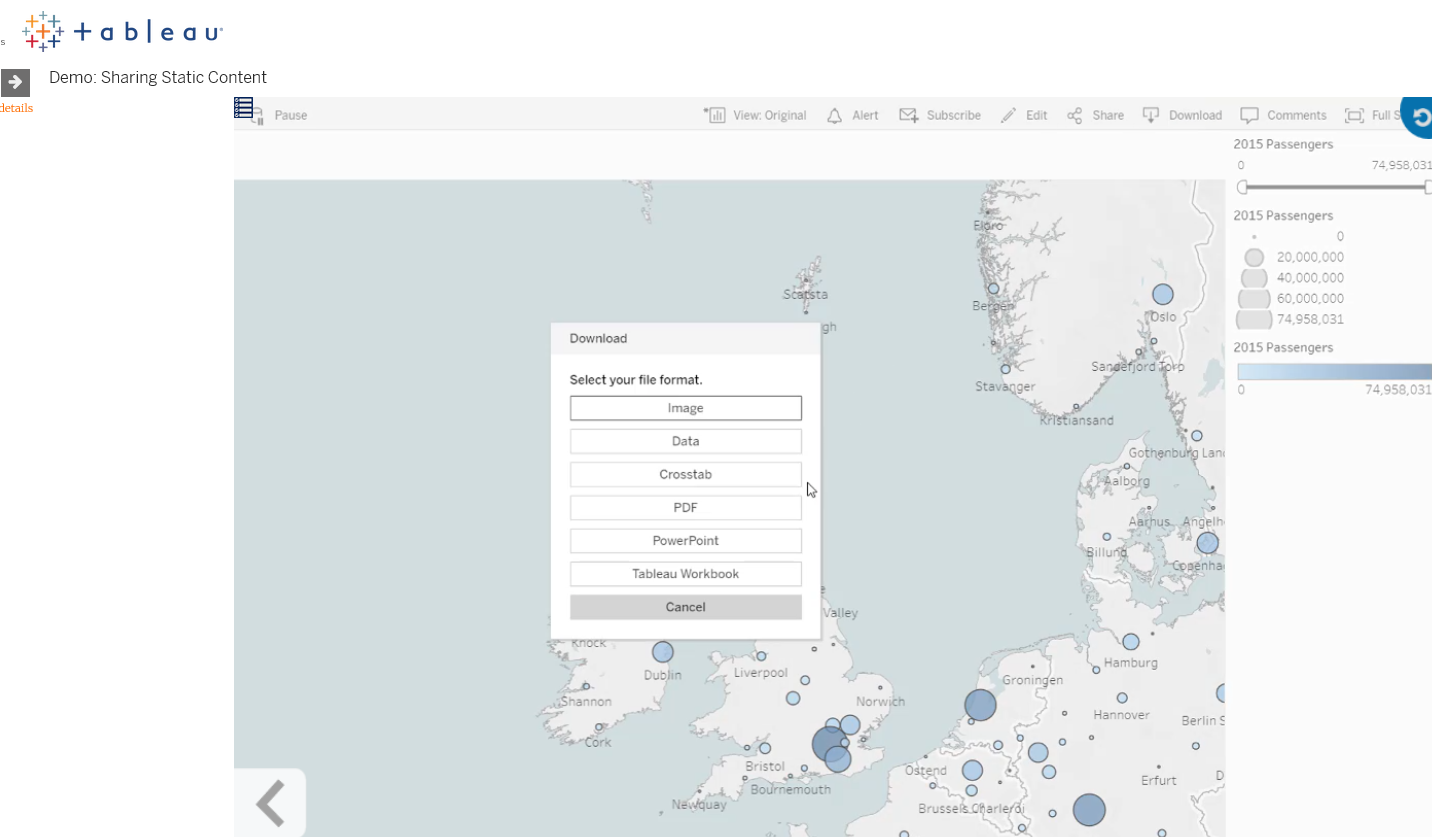Click the Erfurt map label
This screenshot has height=837, width=1432.
(1159, 780)
